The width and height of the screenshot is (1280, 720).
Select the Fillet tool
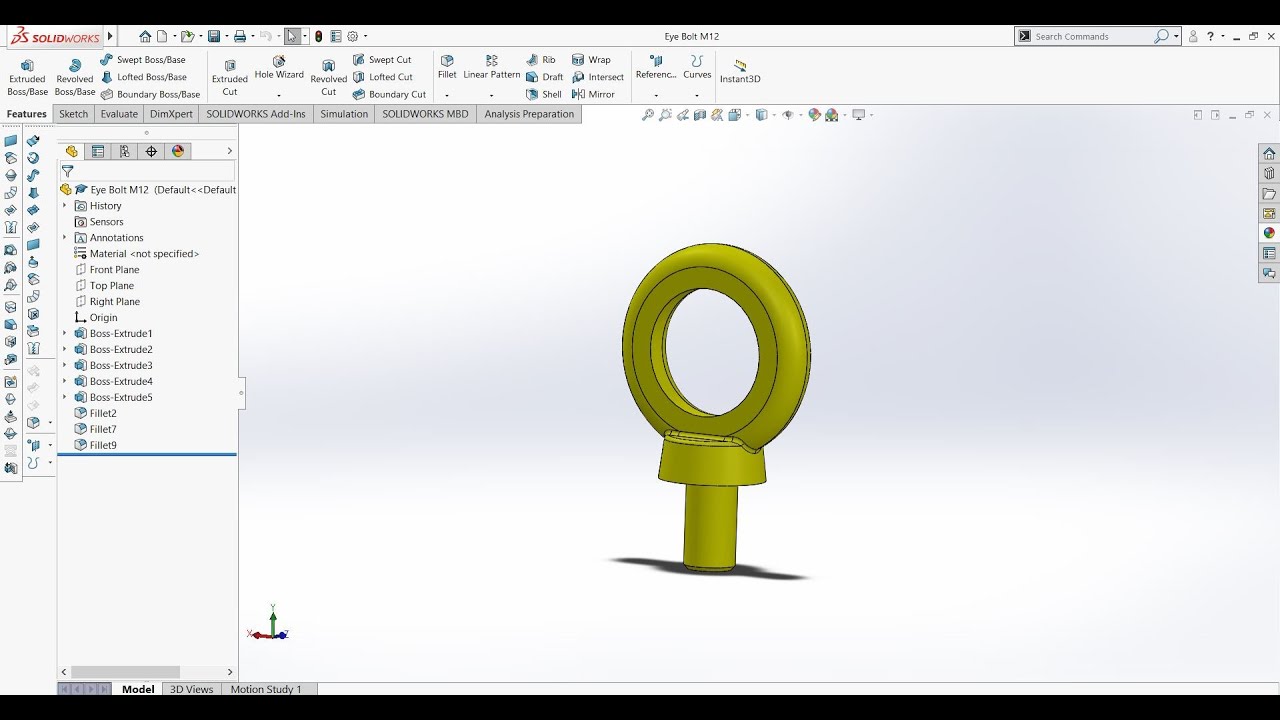pyautogui.click(x=447, y=67)
